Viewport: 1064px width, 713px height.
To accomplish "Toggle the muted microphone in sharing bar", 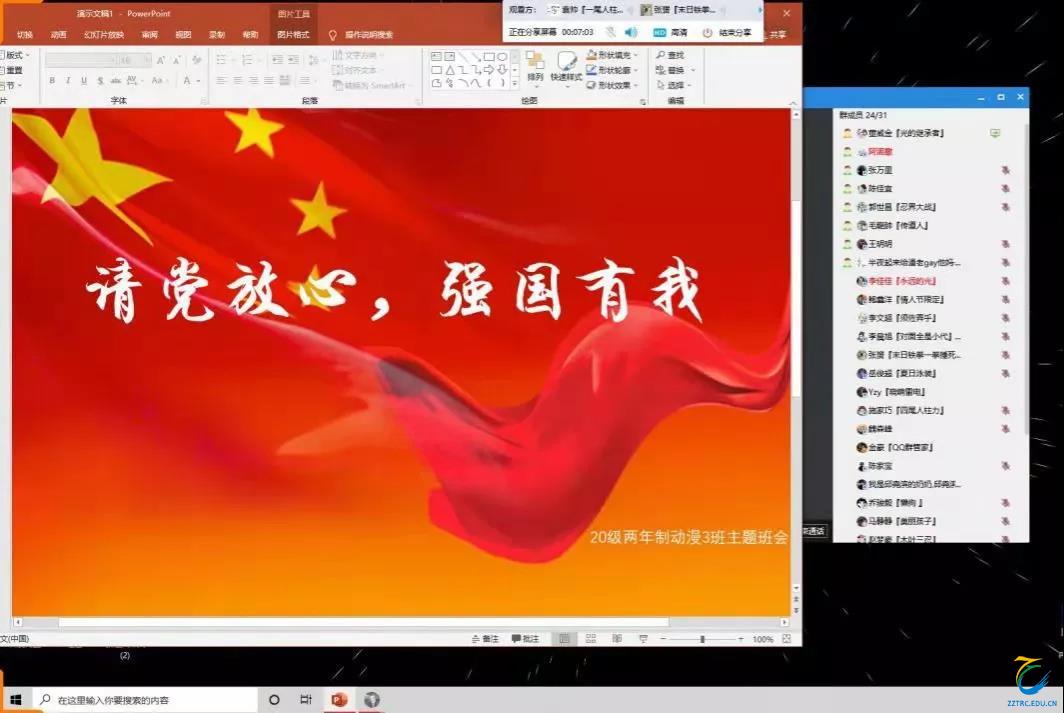I will [610, 32].
